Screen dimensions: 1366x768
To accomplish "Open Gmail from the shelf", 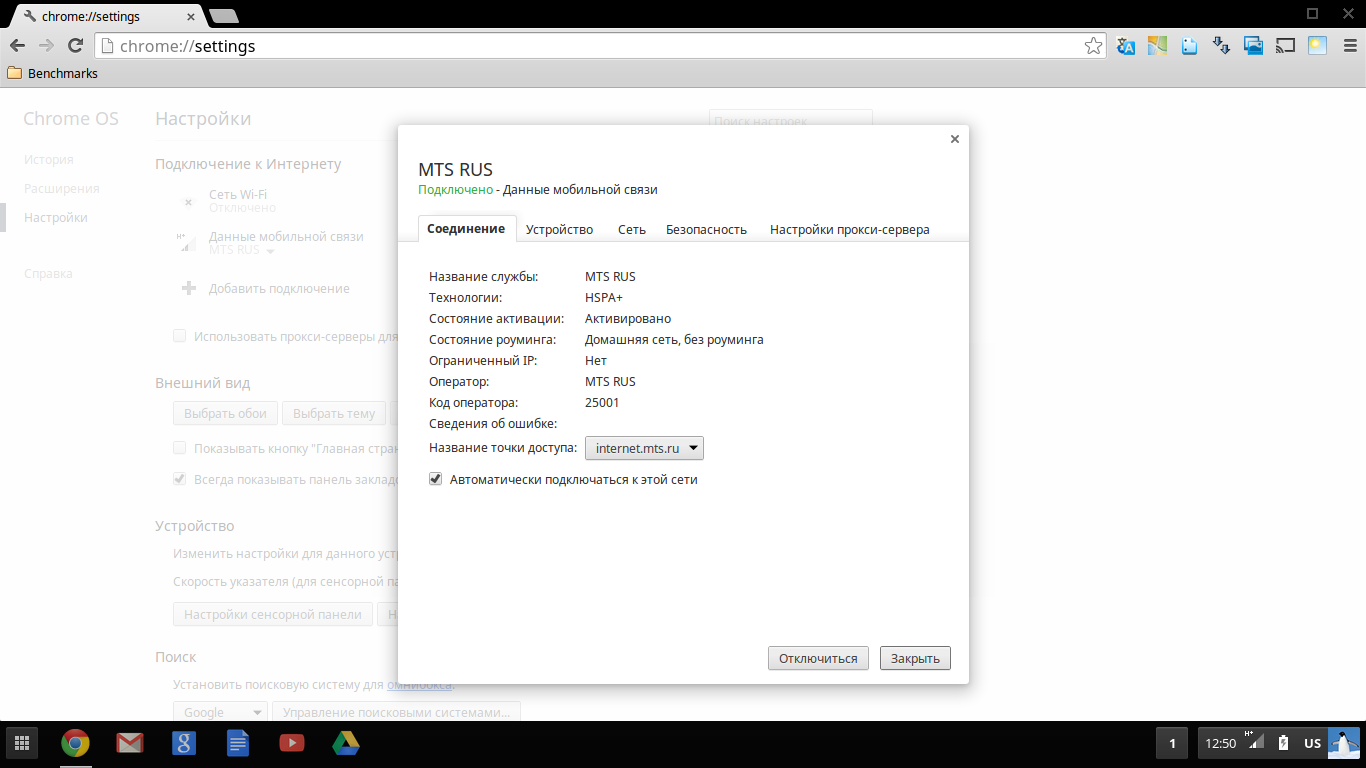I will pyautogui.click(x=129, y=743).
